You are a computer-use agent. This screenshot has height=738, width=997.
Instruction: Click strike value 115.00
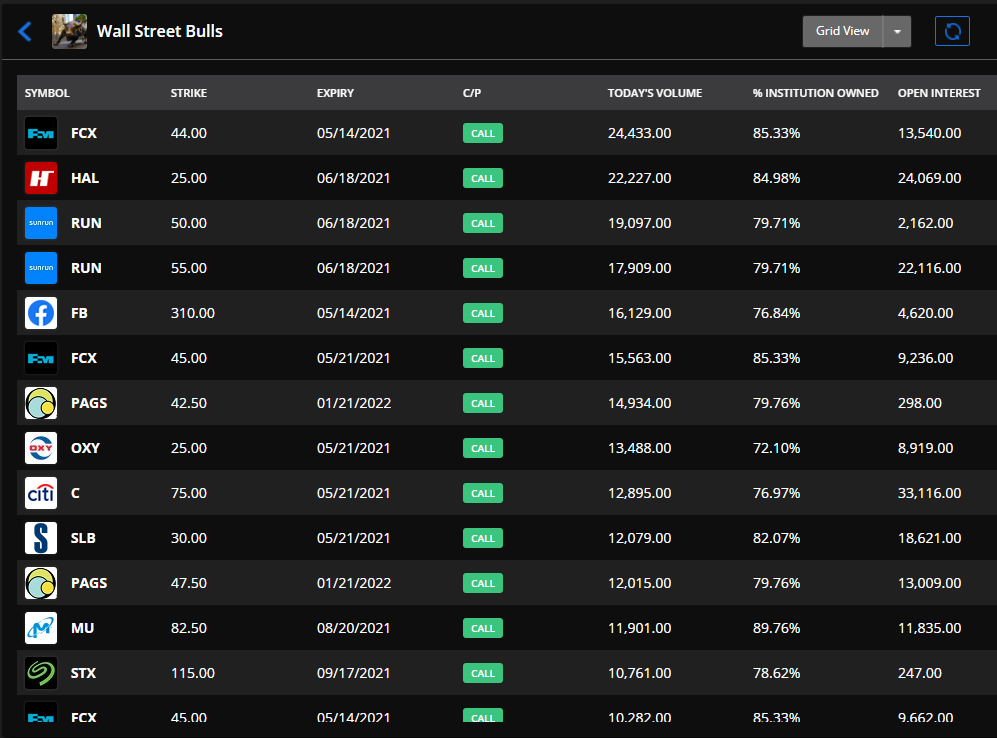[x=193, y=673]
